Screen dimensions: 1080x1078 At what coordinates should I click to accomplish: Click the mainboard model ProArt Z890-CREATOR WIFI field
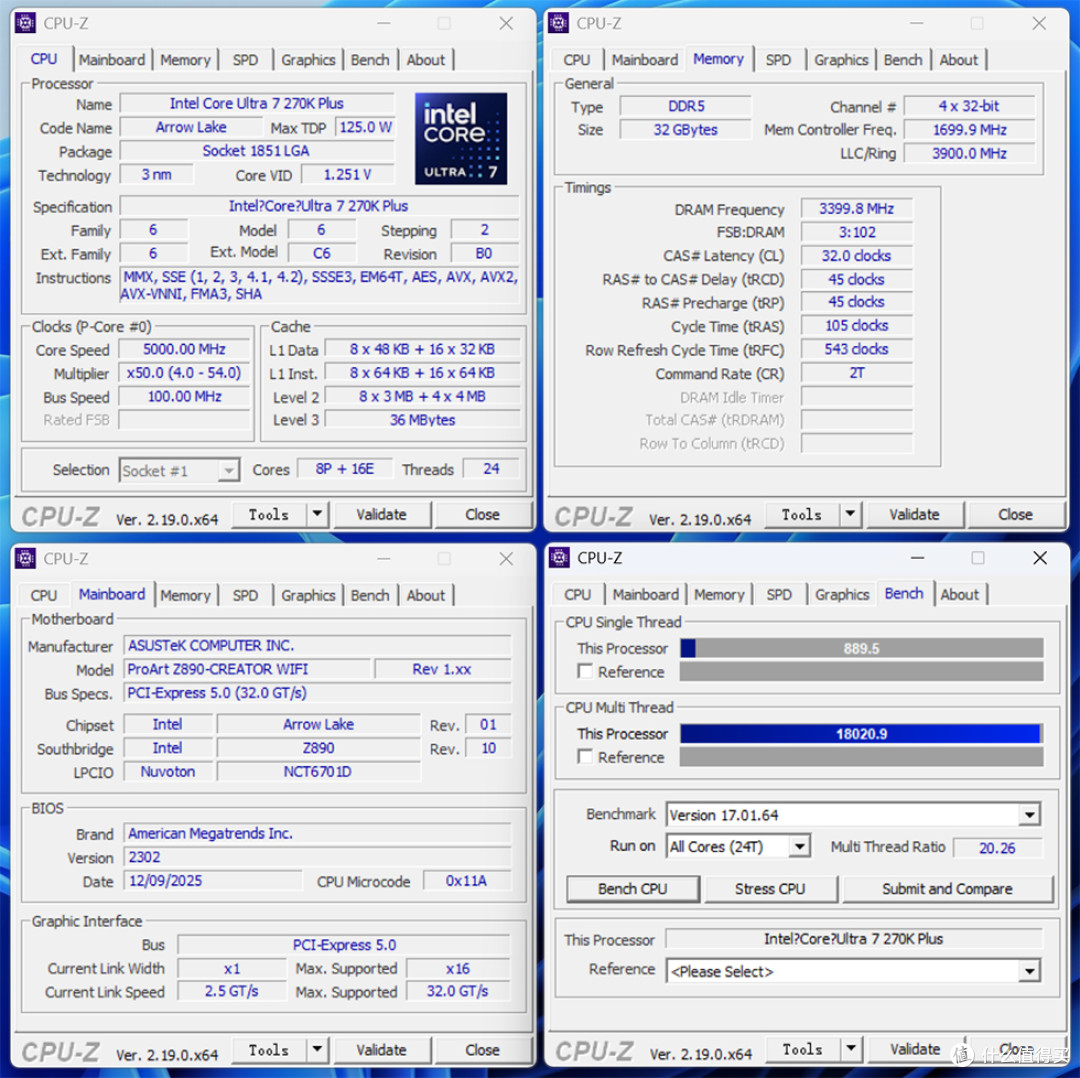tap(248, 669)
